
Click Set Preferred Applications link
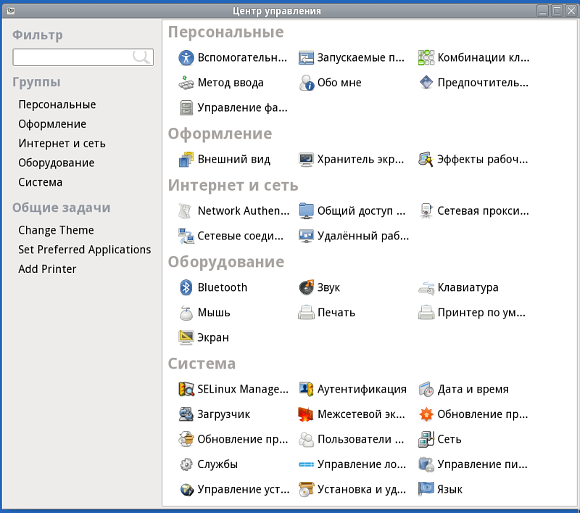coord(84,250)
